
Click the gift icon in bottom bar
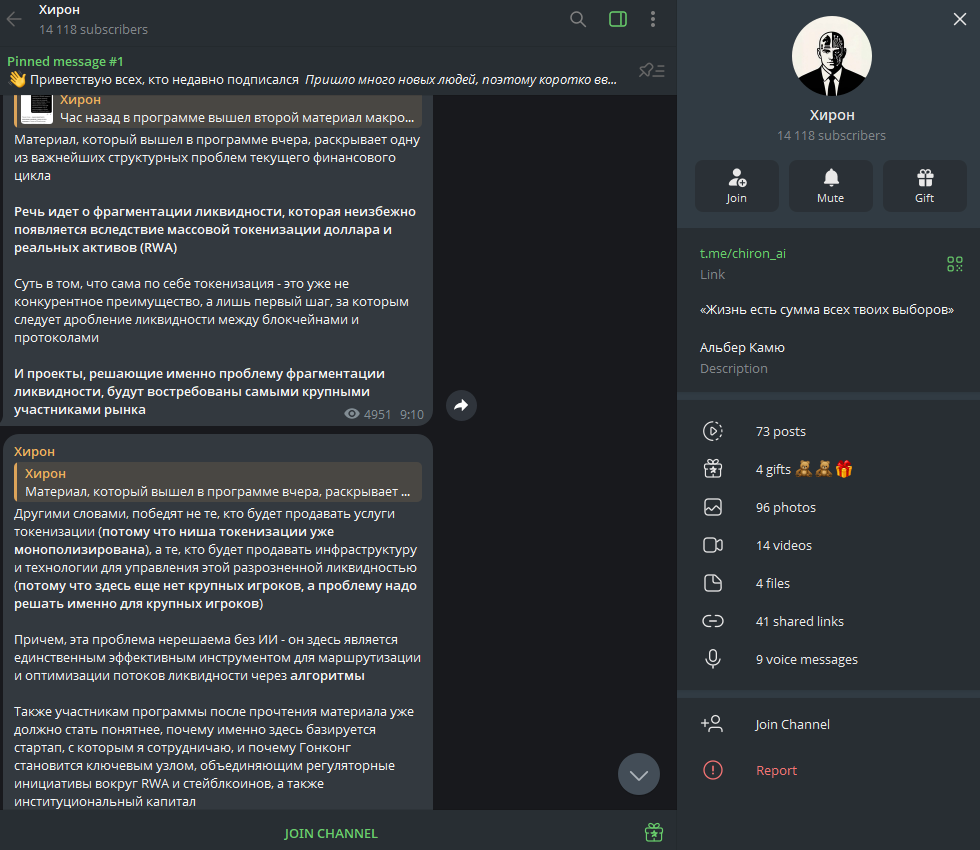pyautogui.click(x=654, y=832)
